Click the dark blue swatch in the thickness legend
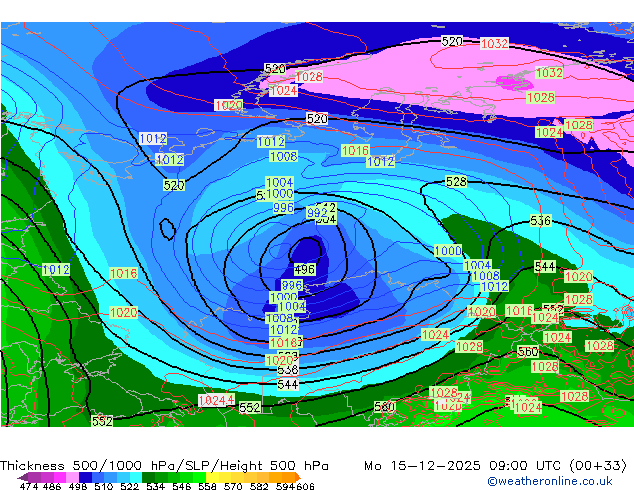Screen dimensions: 634x490 pos(85,477)
